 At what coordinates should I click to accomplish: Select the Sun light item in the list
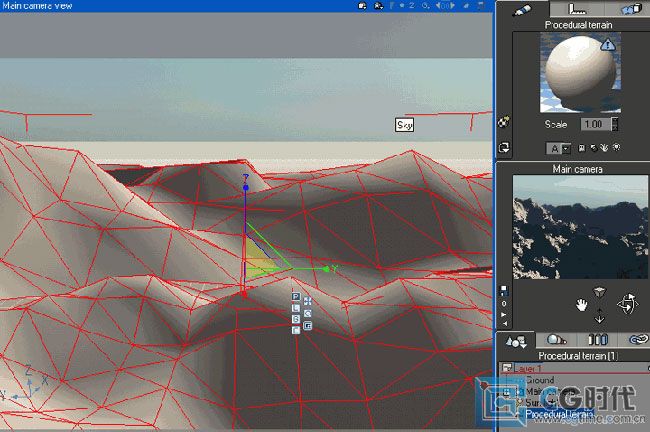pos(541,403)
